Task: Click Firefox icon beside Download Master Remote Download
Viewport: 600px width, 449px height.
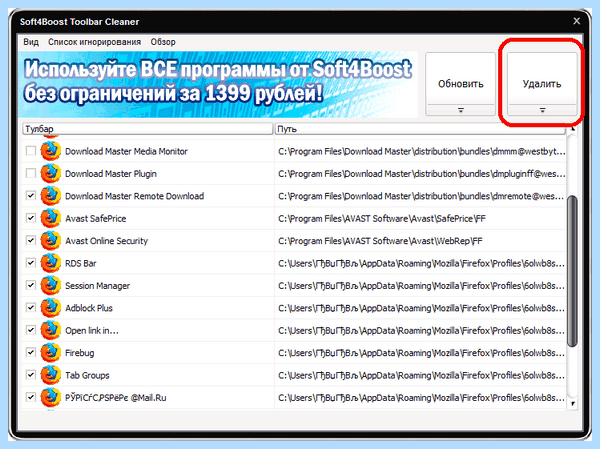Action: [x=51, y=196]
